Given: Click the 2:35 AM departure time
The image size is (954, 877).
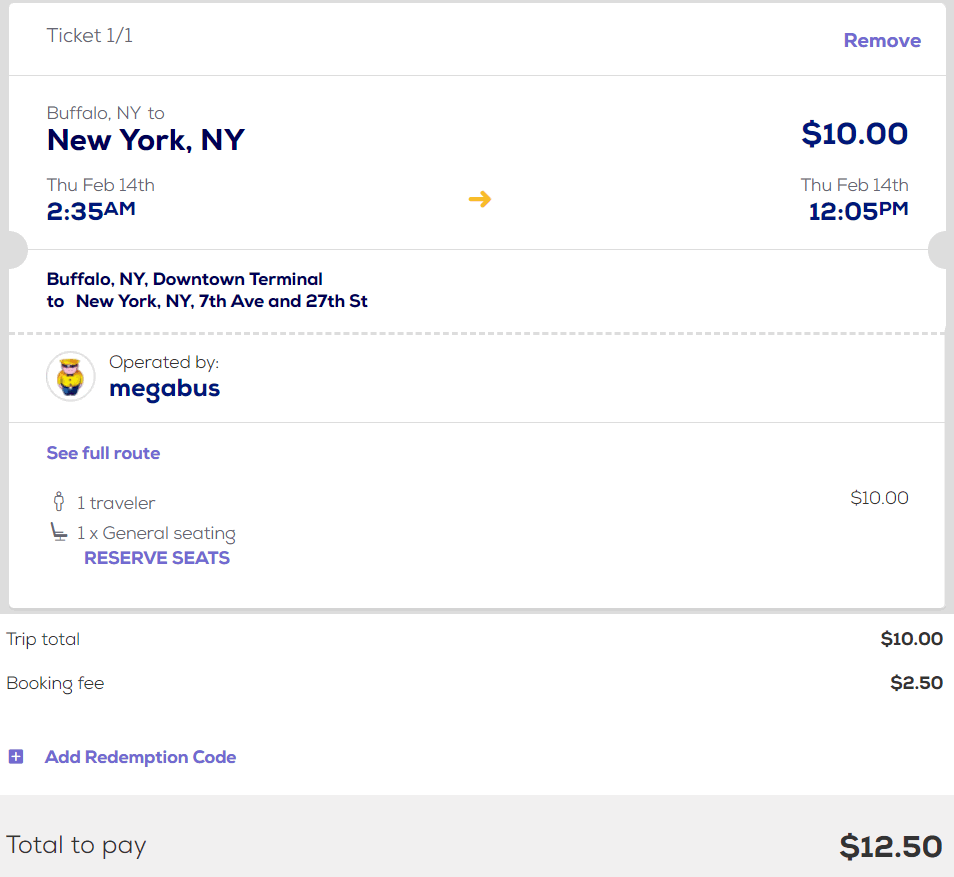Looking at the screenshot, I should pos(91,211).
